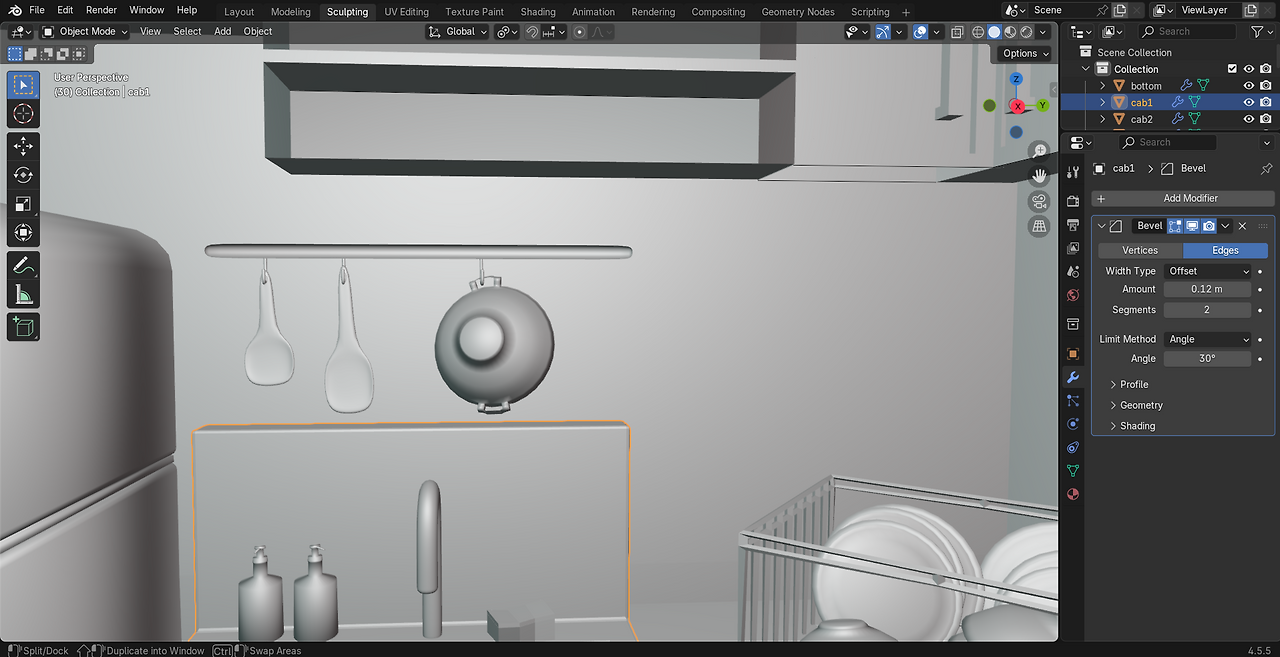Open the Object properties tab
This screenshot has width=1280, height=657.
[x=1073, y=353]
